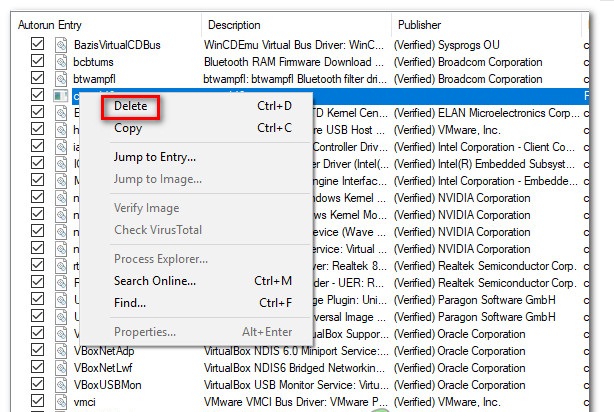614x412 pixels.
Task: Click the file icon beside btwampfl
Action: point(61,79)
